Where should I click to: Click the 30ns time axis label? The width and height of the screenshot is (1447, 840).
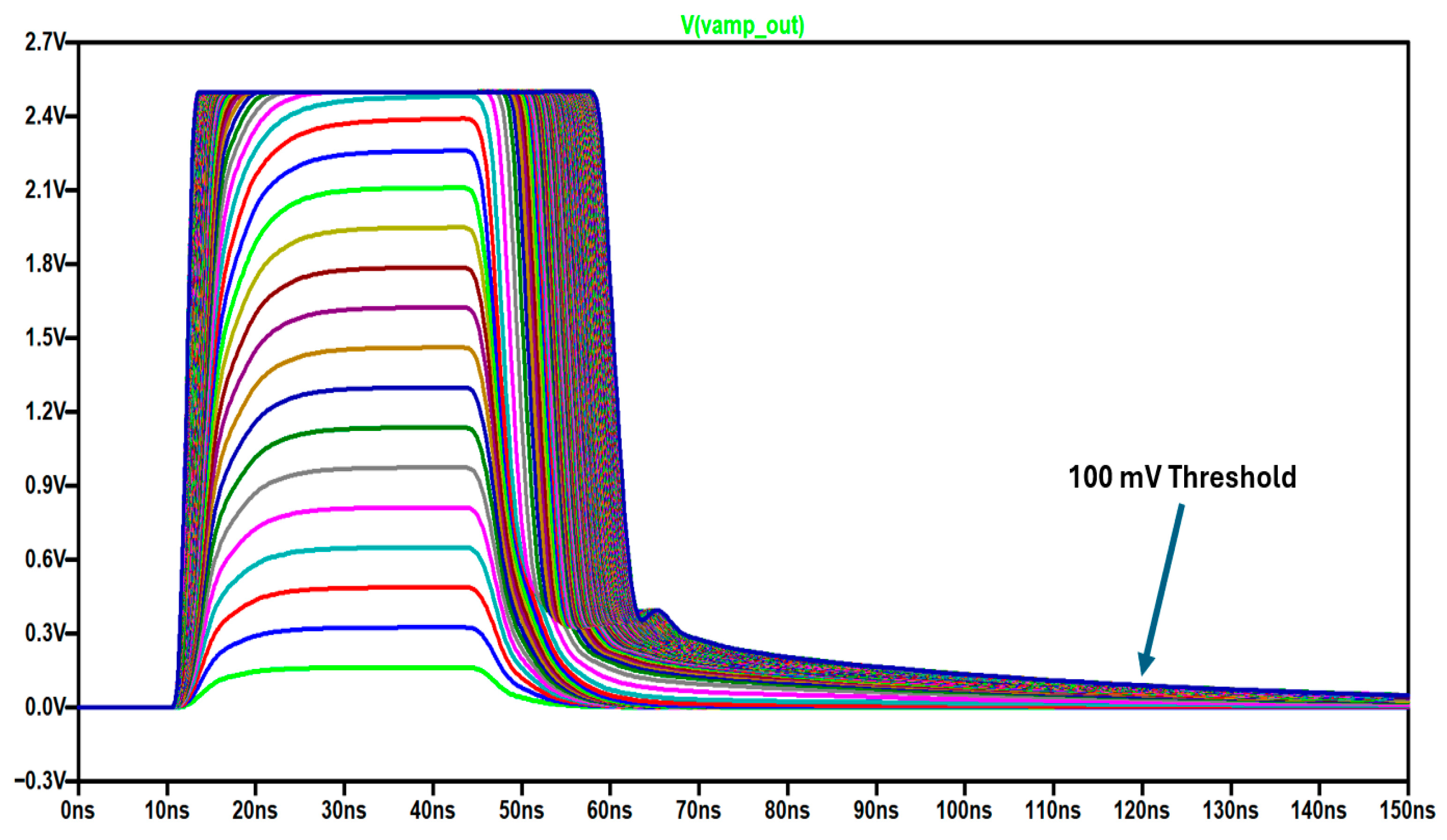(x=344, y=811)
